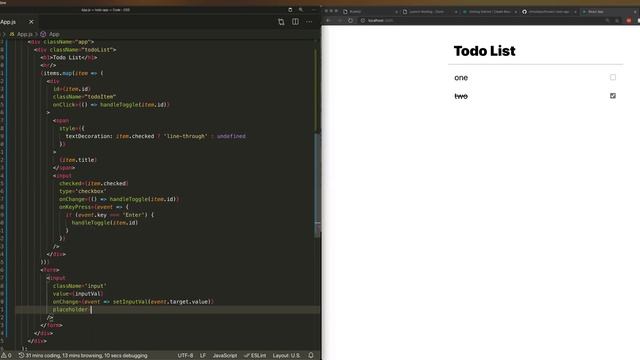The width and height of the screenshot is (640, 360).
Task: Switch to the GitHub browser tab
Action: [549, 12]
